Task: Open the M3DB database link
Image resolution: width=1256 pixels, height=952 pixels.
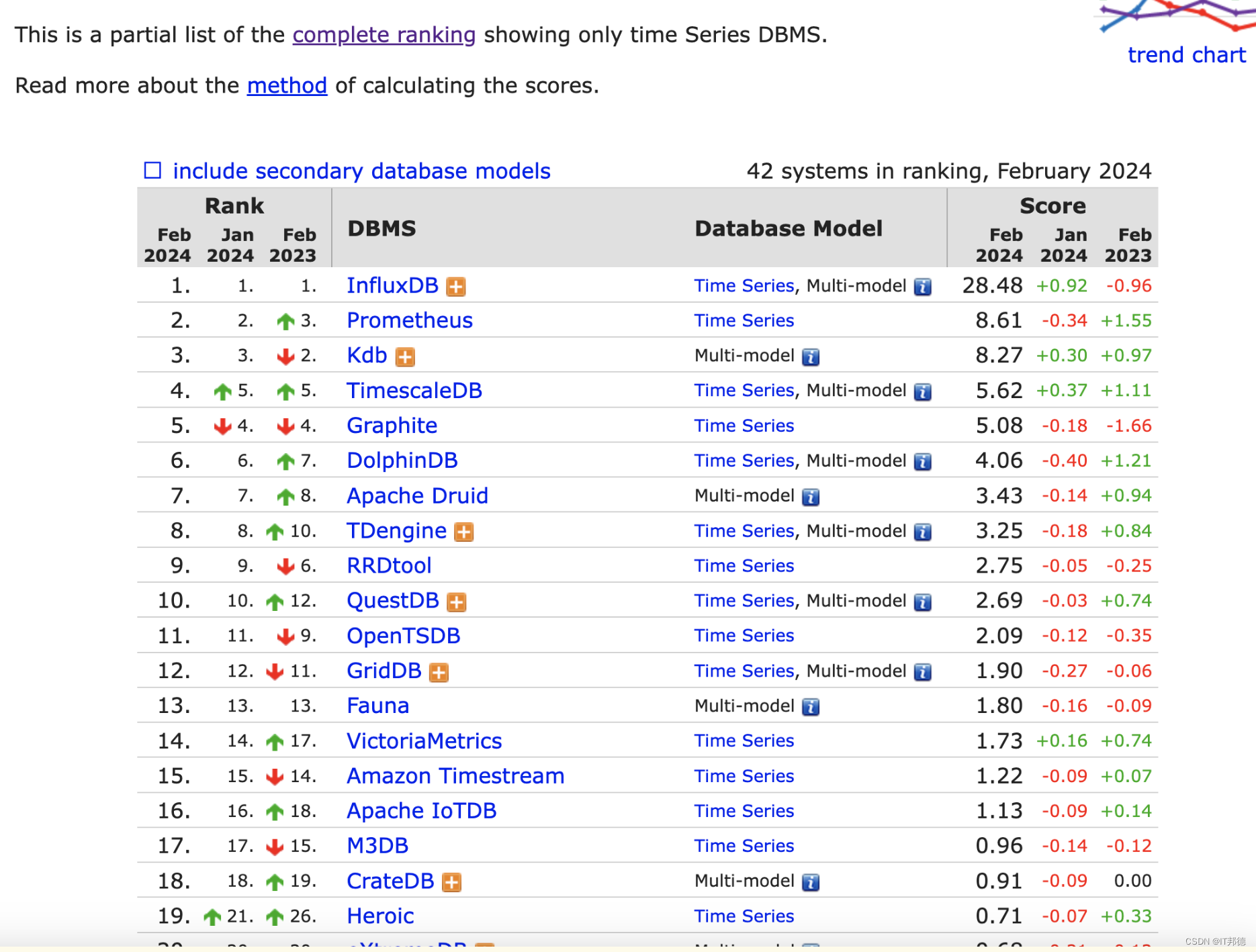Action: pos(377,846)
